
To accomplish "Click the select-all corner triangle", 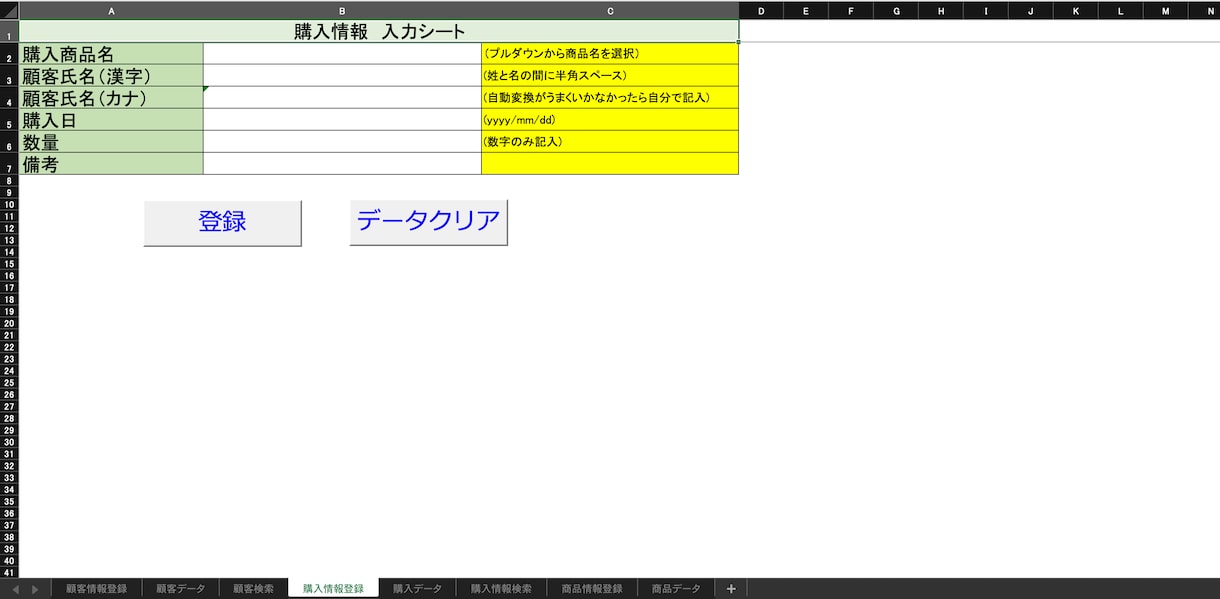I will click(9, 10).
